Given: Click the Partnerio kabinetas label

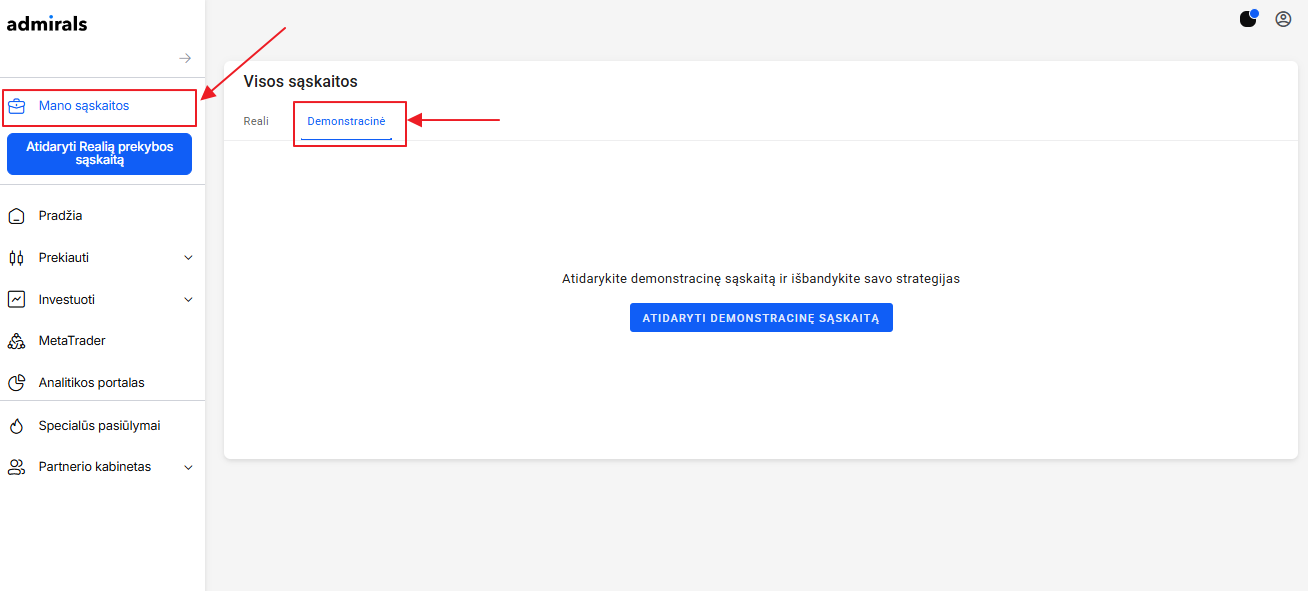Looking at the screenshot, I should 95,467.
